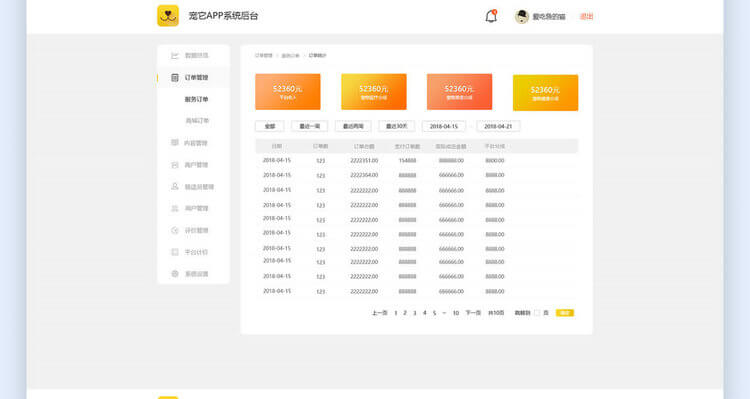Open the notification bell

click(x=491, y=16)
